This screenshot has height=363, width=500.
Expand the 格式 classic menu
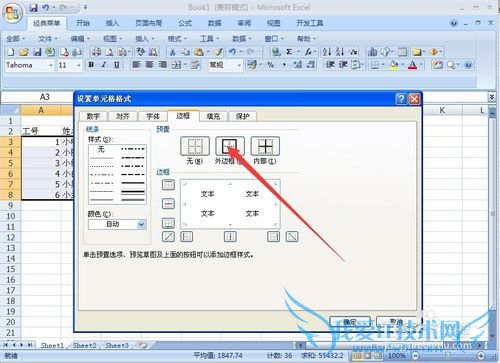177,39
